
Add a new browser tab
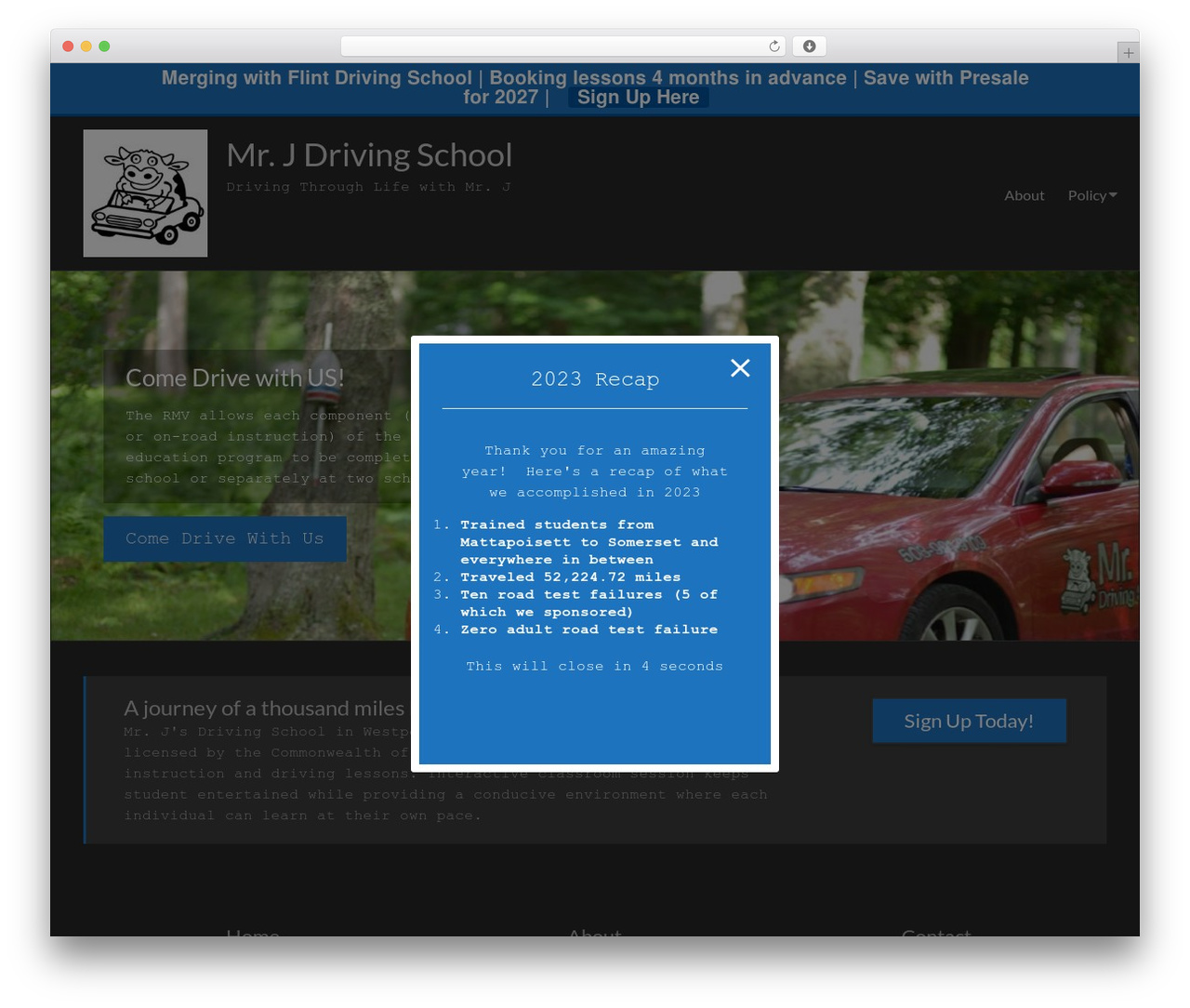tap(1128, 53)
